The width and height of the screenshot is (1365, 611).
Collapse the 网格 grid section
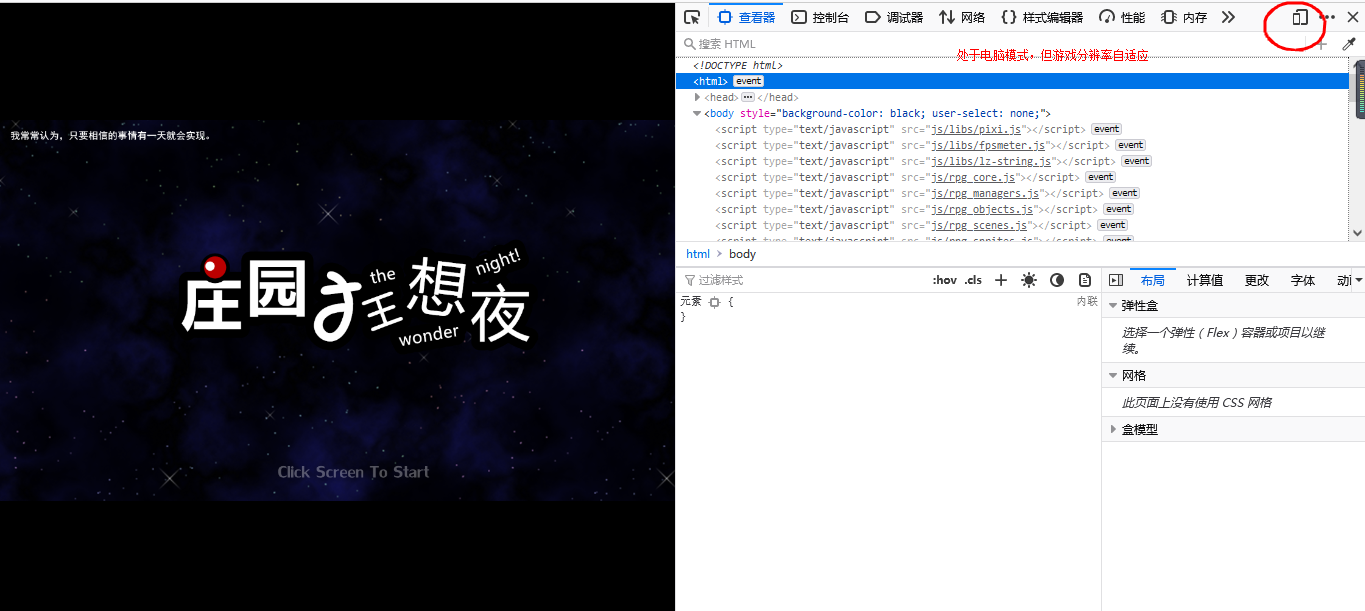(1234, 376)
